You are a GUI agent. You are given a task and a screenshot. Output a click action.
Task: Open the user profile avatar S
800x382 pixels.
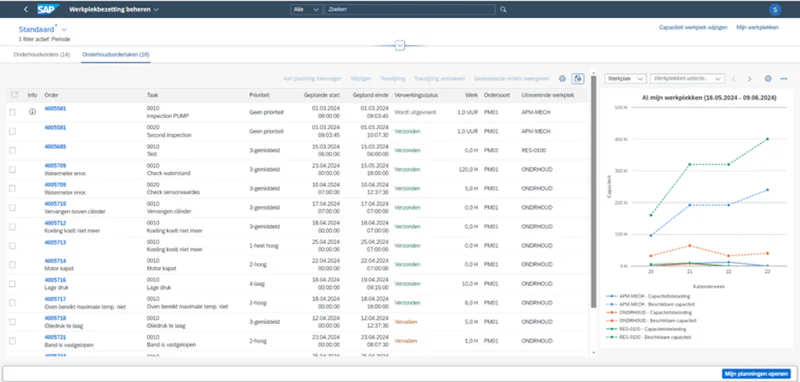[x=775, y=9]
